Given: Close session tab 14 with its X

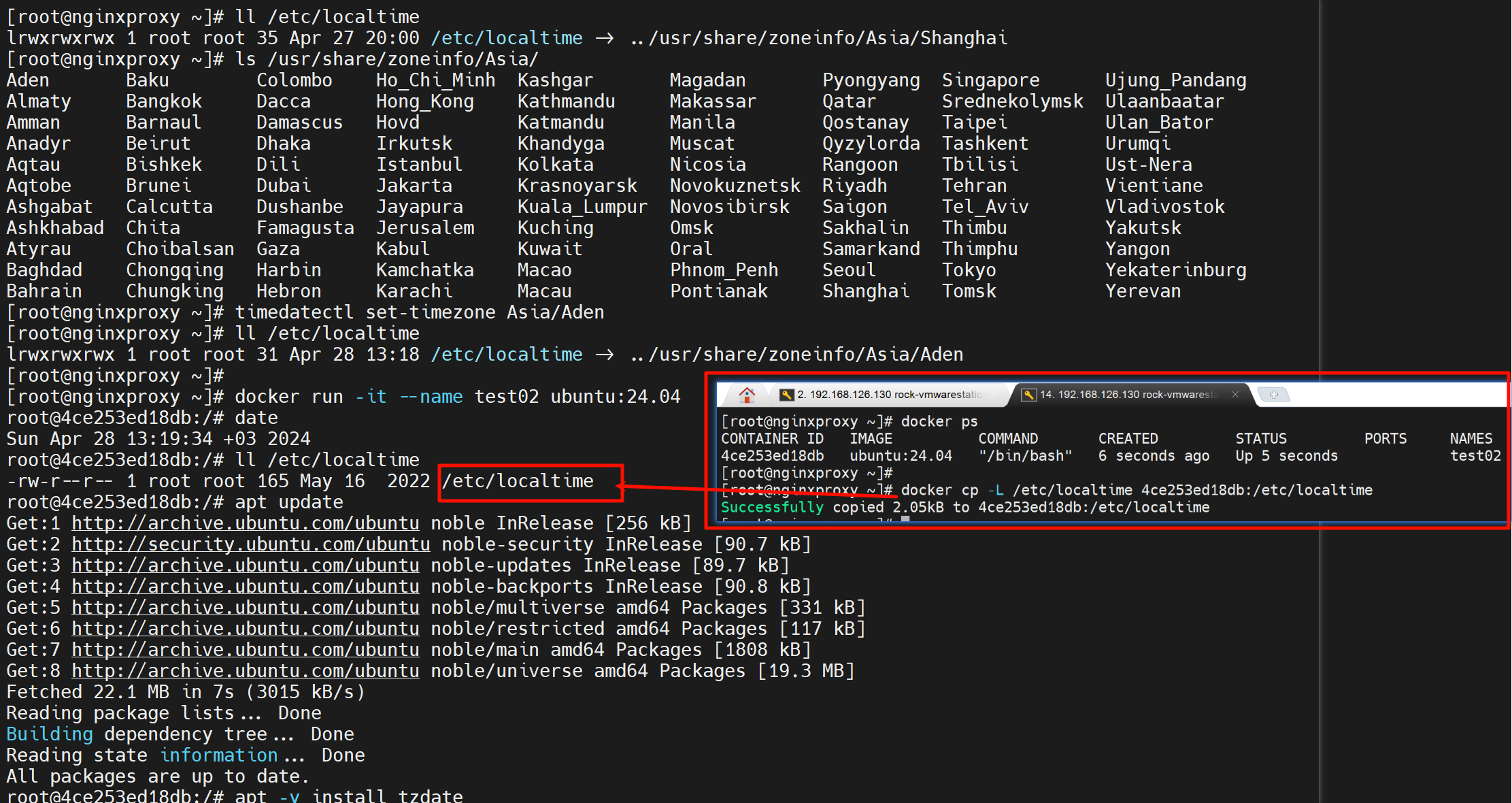Looking at the screenshot, I should coord(1235,395).
